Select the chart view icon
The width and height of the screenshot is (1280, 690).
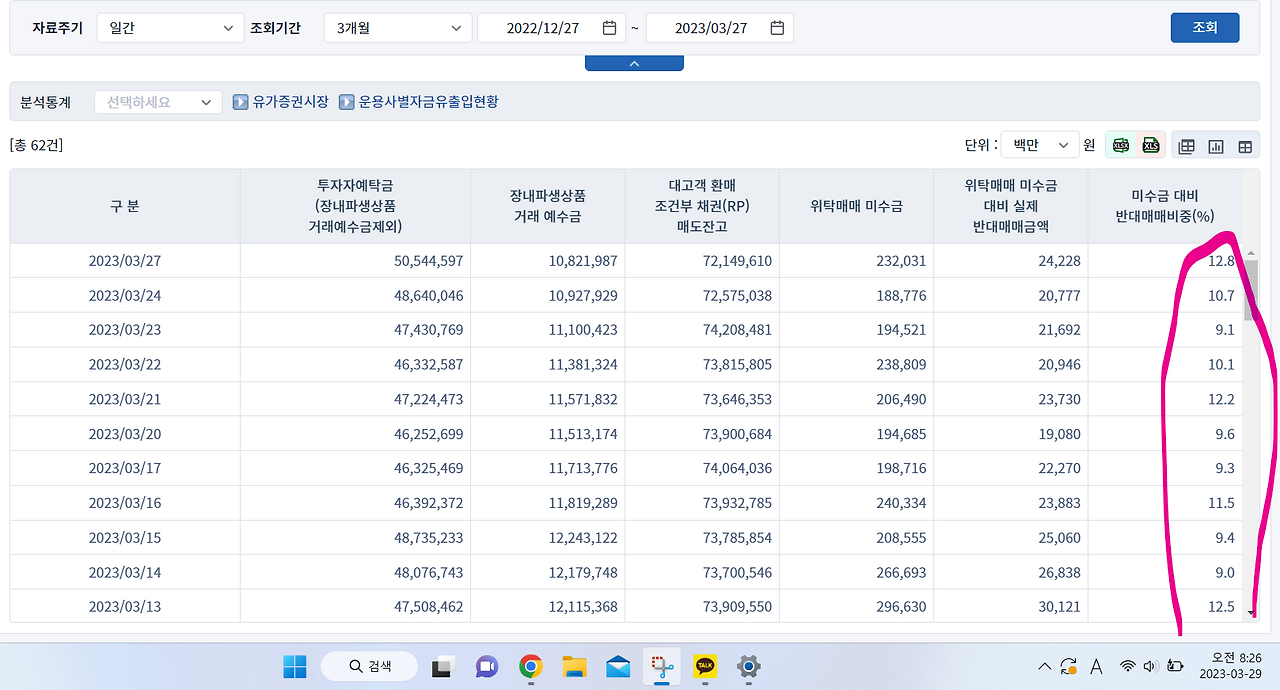tap(1215, 145)
